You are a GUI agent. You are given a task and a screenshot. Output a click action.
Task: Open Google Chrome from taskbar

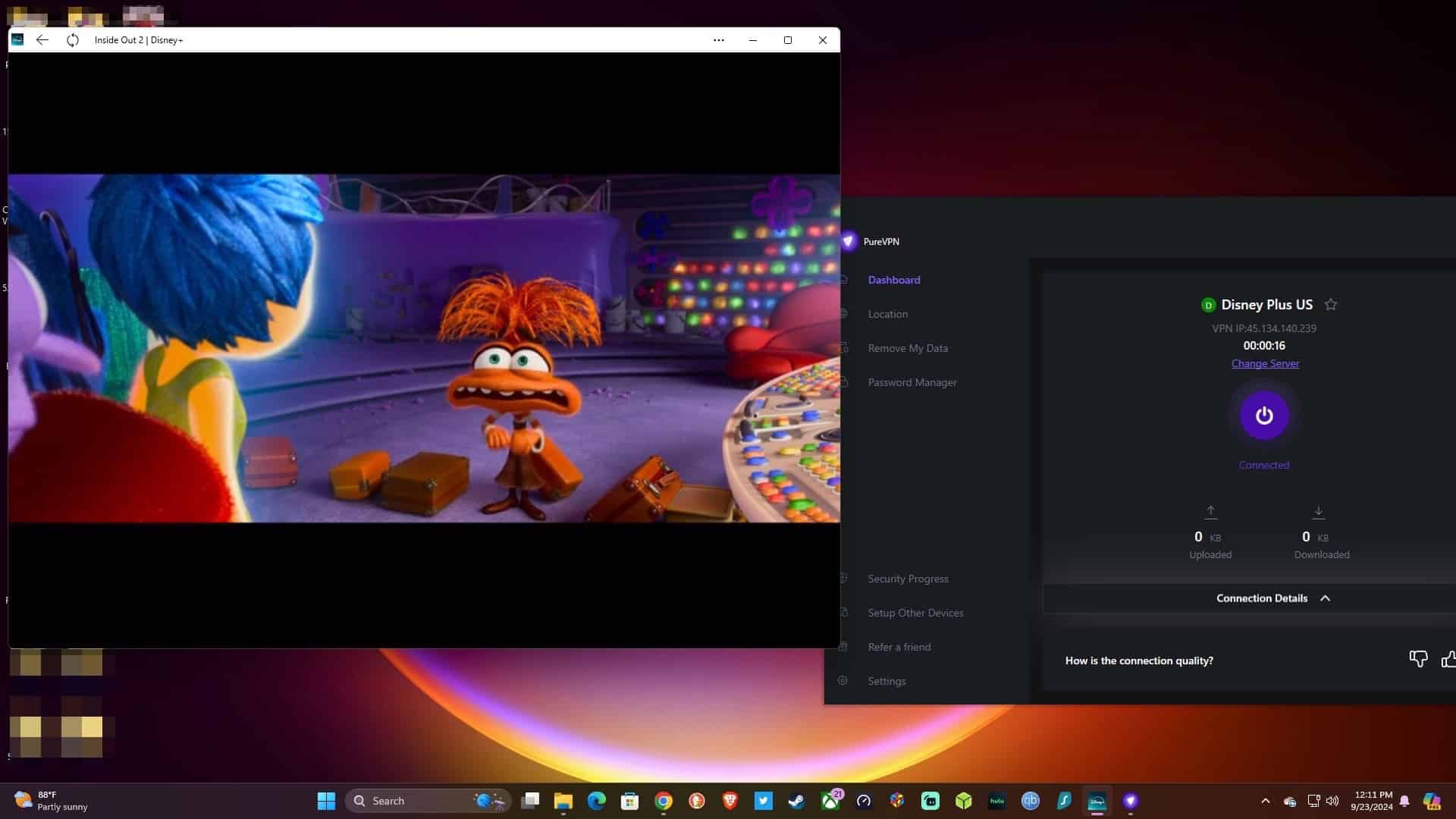tap(664, 801)
